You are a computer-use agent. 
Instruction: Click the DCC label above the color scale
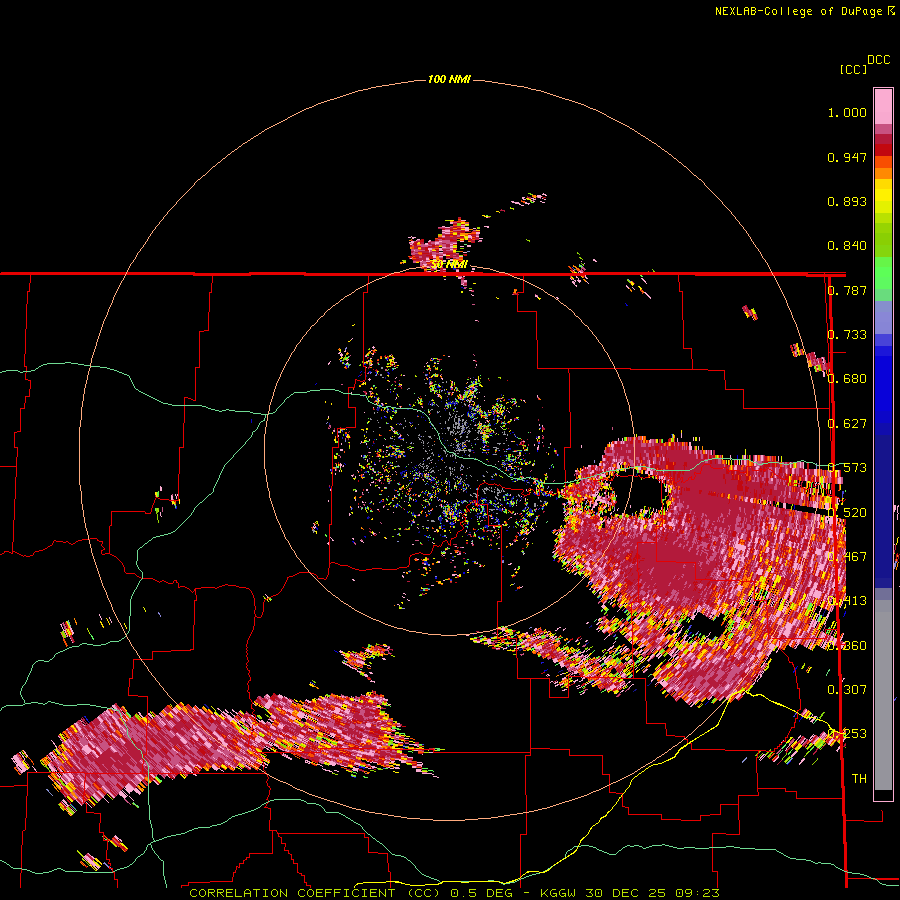click(x=879, y=60)
